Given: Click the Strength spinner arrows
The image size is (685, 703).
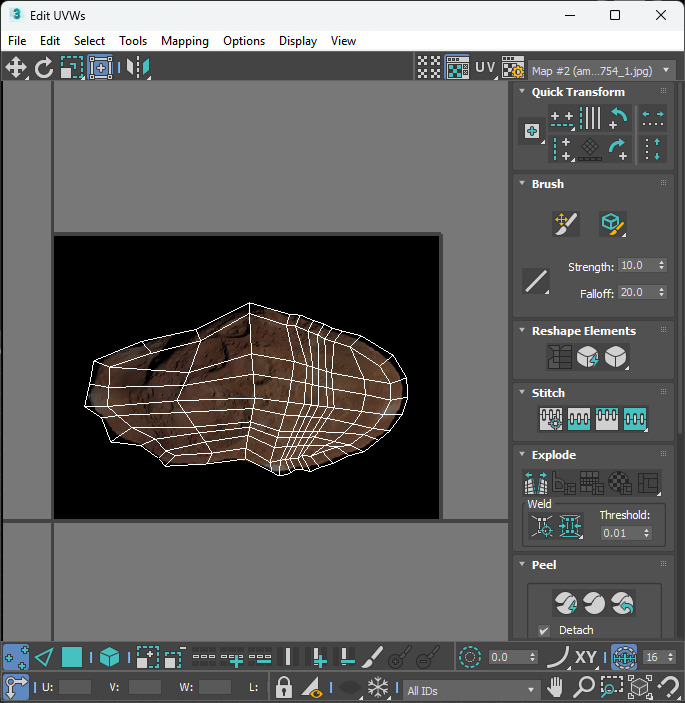Looking at the screenshot, I should click(x=661, y=266).
